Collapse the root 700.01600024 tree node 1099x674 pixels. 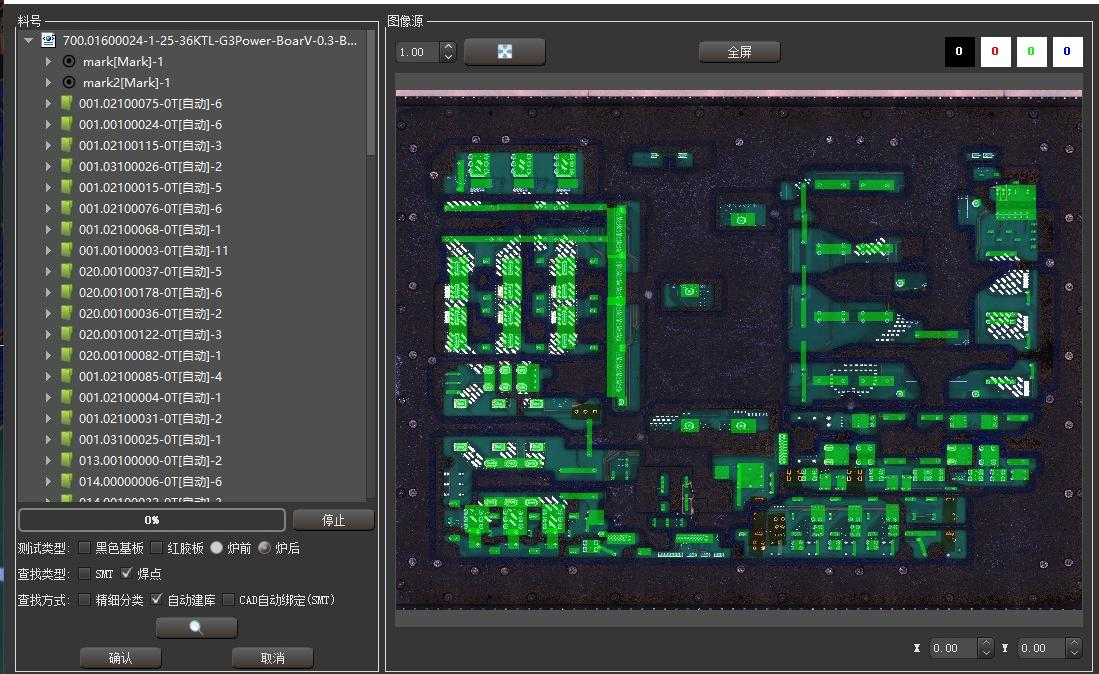tap(28, 41)
